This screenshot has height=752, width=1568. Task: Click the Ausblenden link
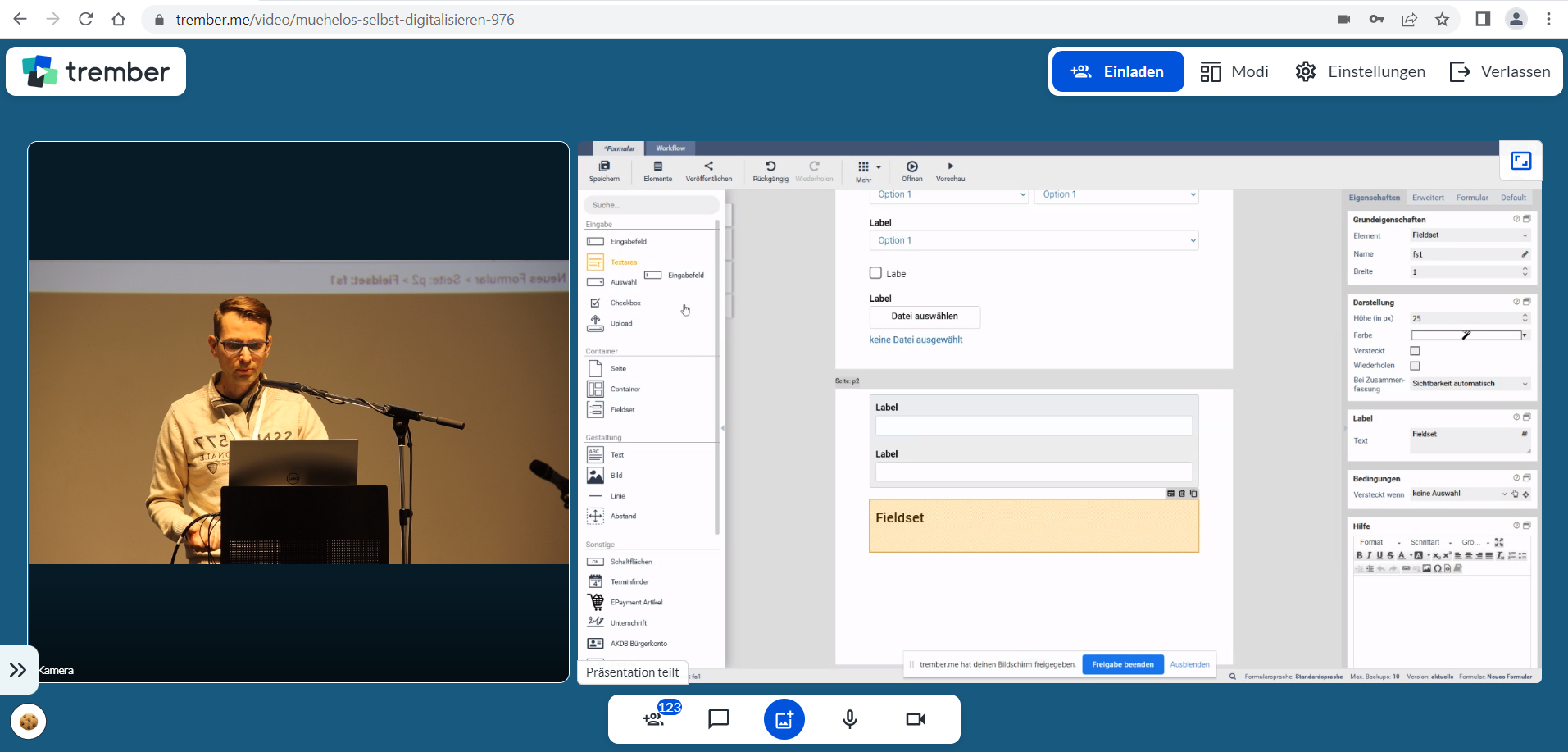click(1189, 664)
